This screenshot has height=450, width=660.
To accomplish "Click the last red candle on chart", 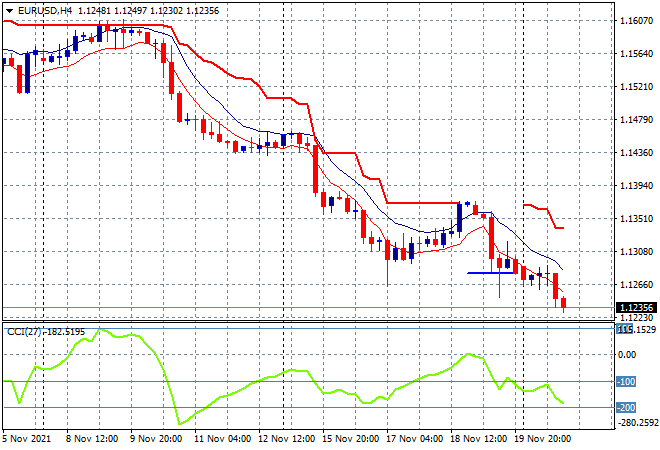I will (x=564, y=303).
